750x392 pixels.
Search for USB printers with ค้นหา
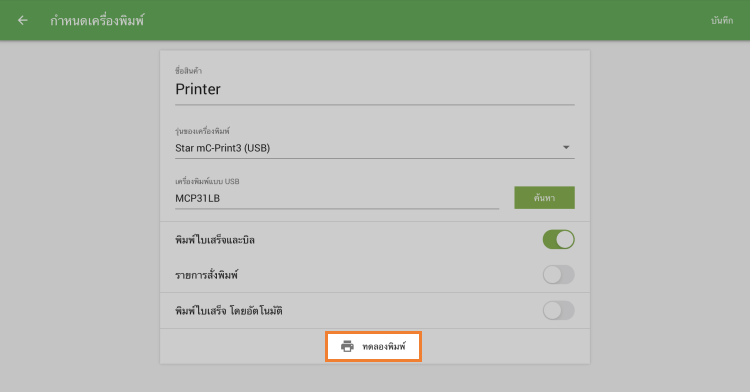[544, 197]
